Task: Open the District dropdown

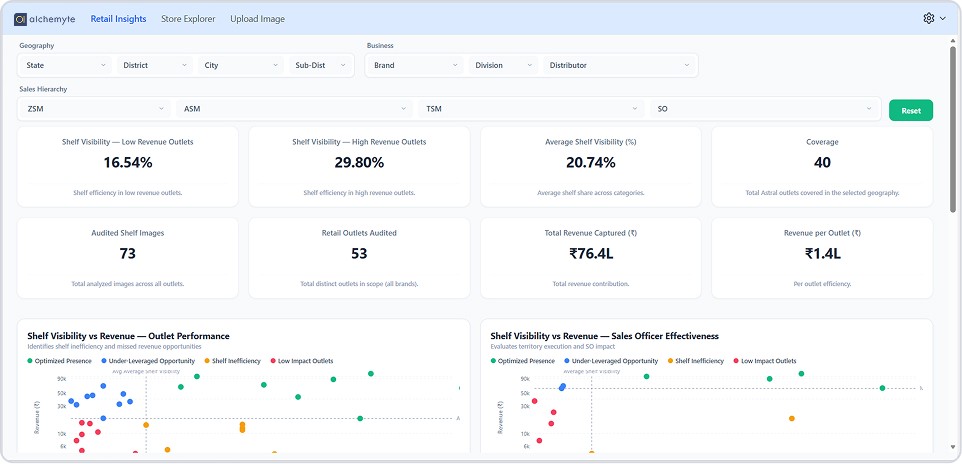Action: click(x=155, y=65)
